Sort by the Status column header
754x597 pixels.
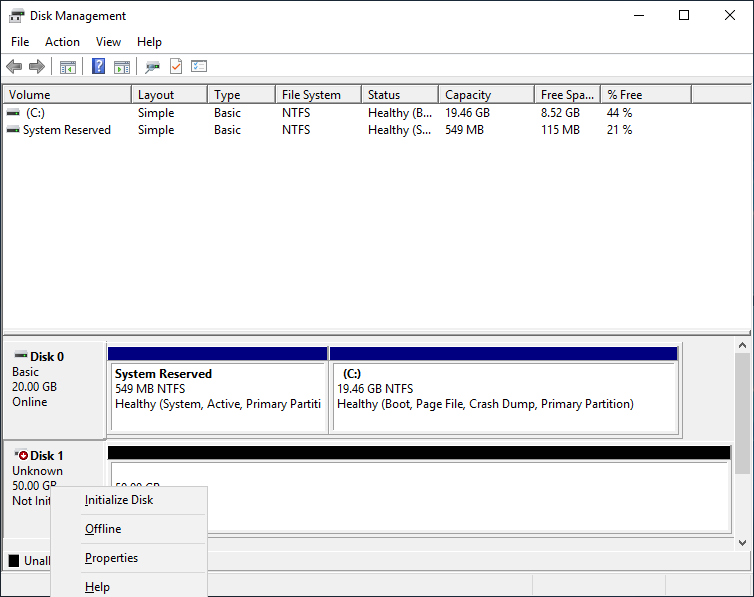tap(400, 95)
